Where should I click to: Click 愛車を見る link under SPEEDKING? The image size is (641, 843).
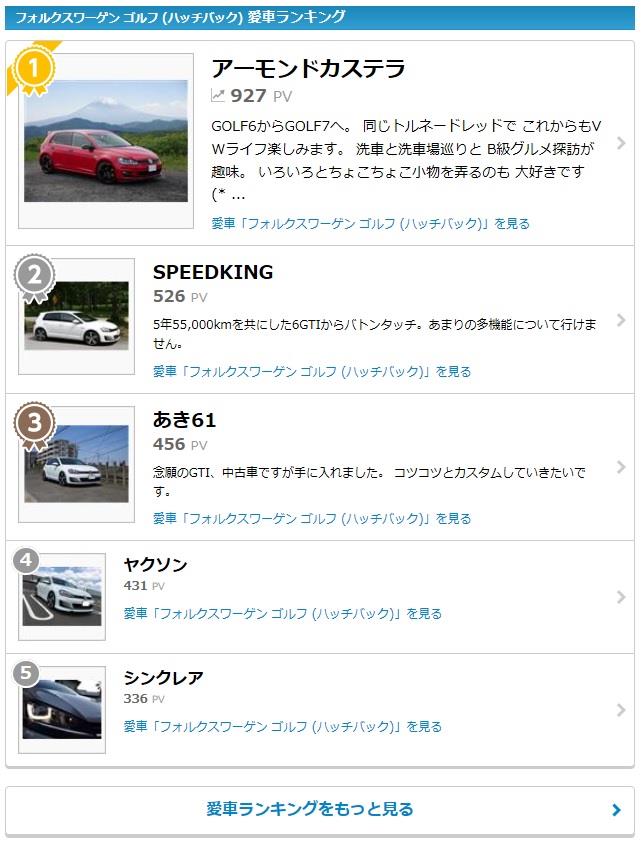point(312,372)
